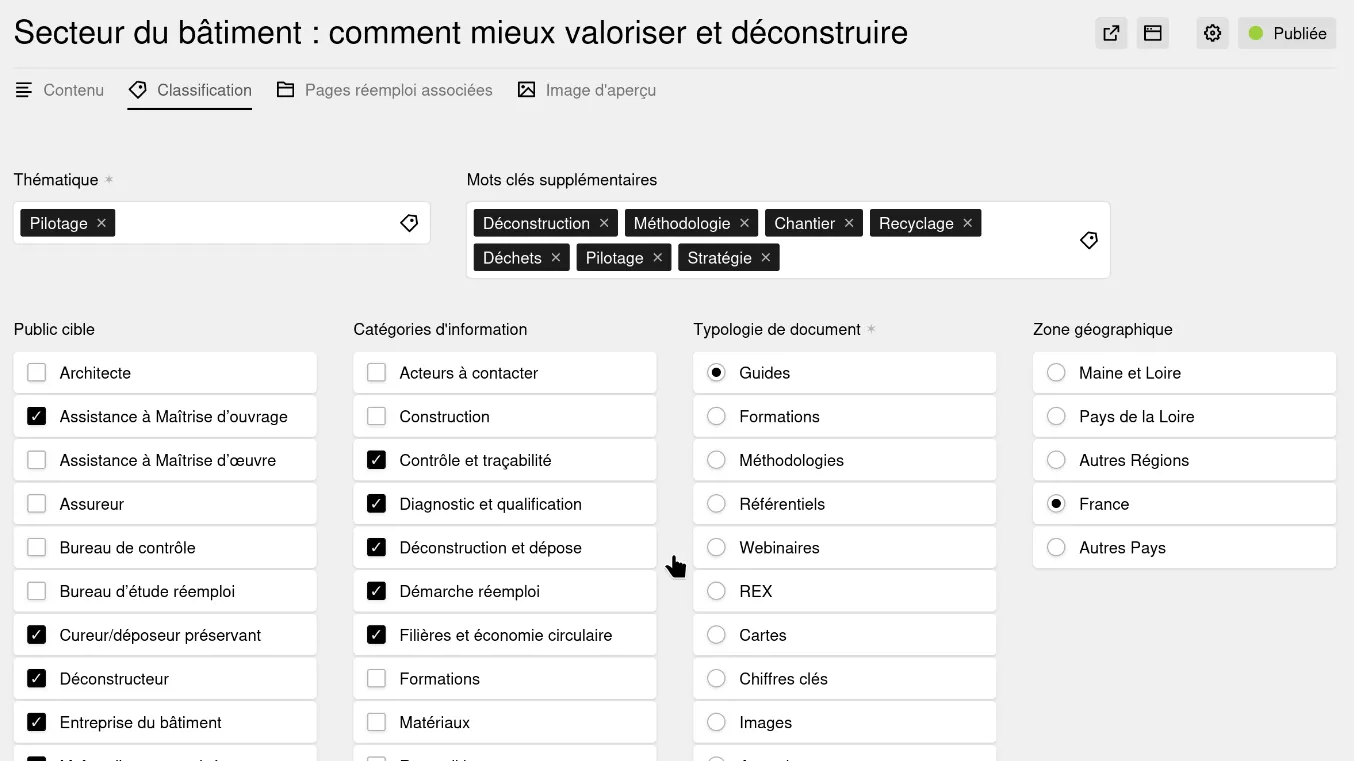Click the folder icon on Pages réemploi associées
1354x761 pixels.
click(284, 89)
